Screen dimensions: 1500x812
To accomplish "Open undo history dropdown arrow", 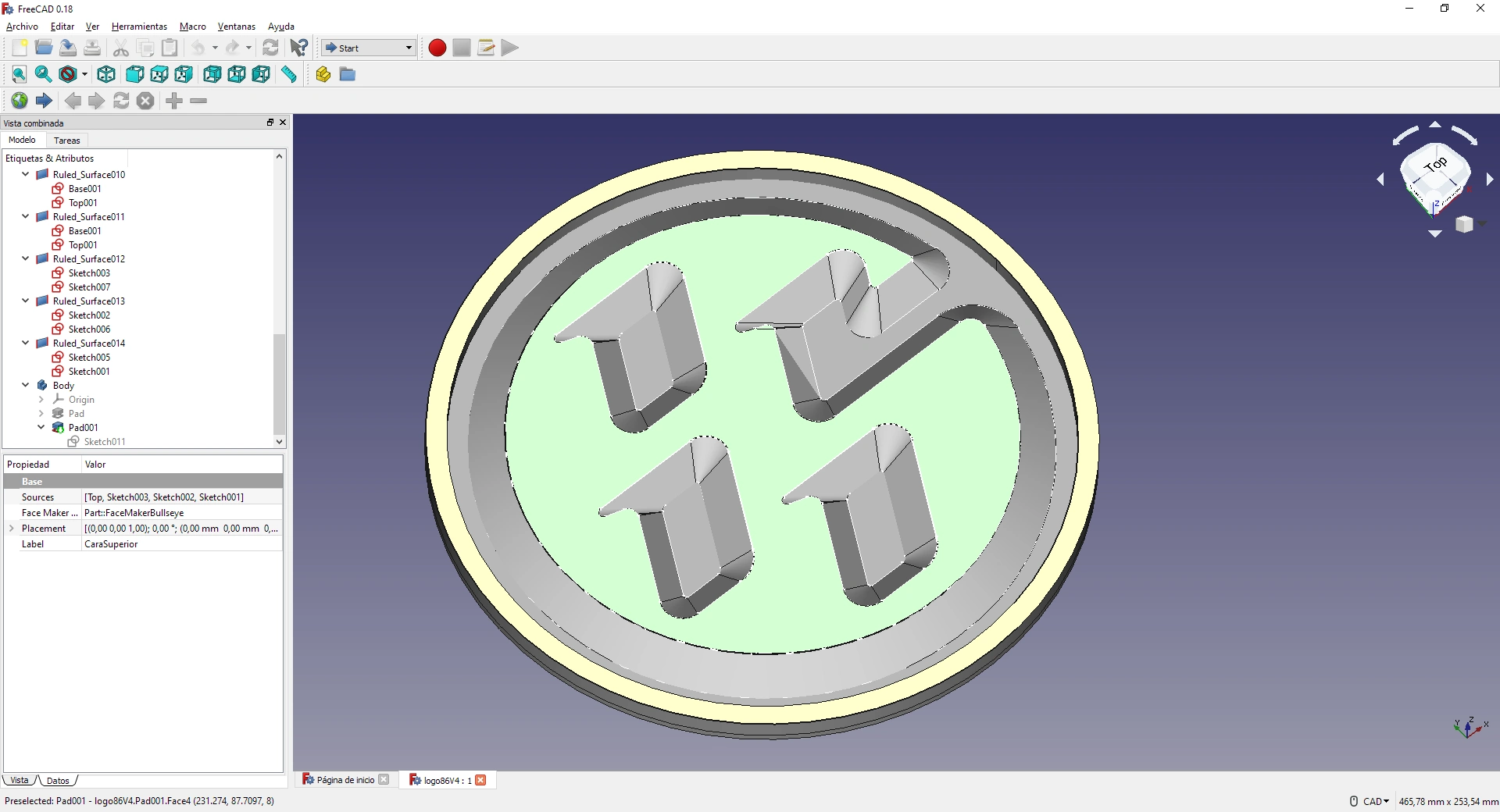I will [215, 48].
